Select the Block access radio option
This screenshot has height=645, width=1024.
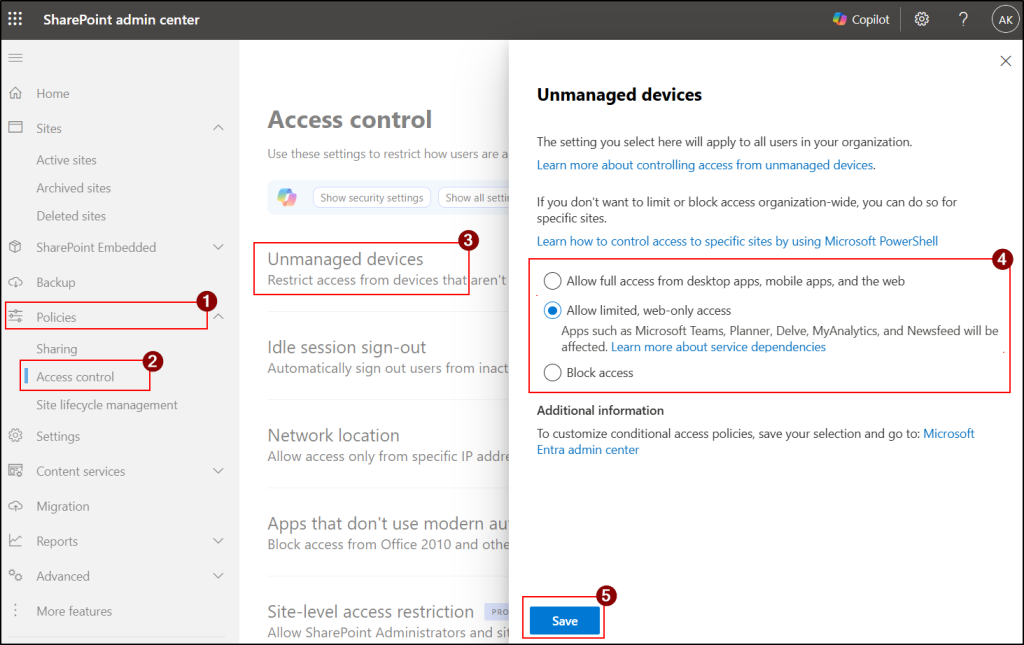[552, 372]
